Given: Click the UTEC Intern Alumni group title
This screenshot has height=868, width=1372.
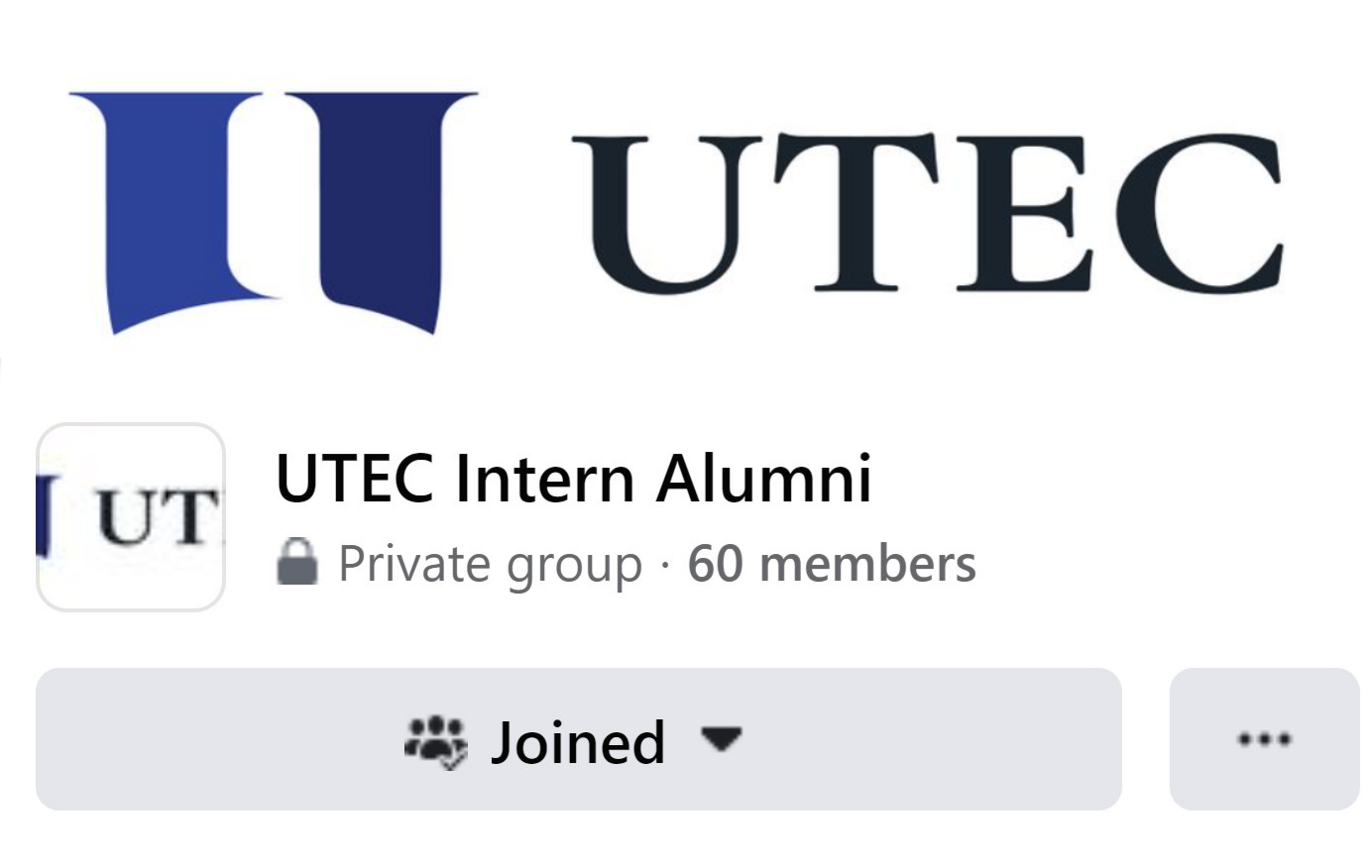Looking at the screenshot, I should (x=573, y=478).
